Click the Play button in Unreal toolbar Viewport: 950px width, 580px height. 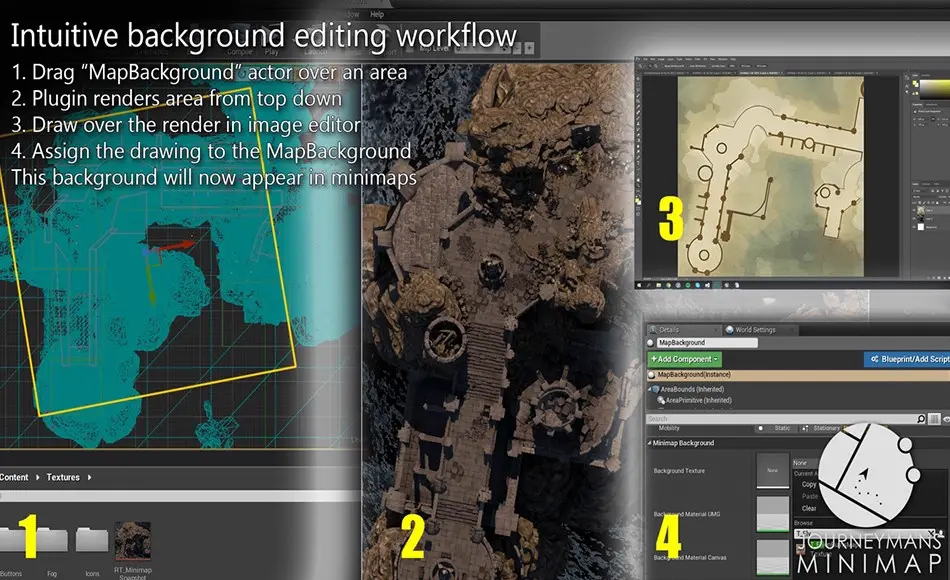click(271, 52)
